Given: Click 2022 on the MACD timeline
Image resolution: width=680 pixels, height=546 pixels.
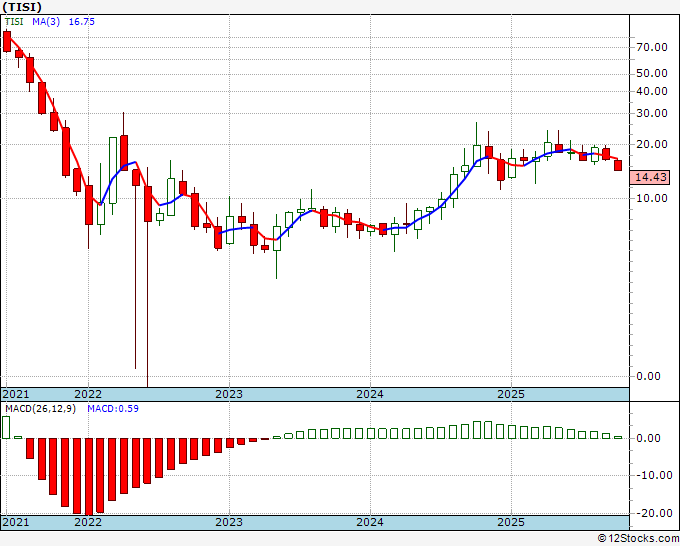Looking at the screenshot, I should 88,522.
